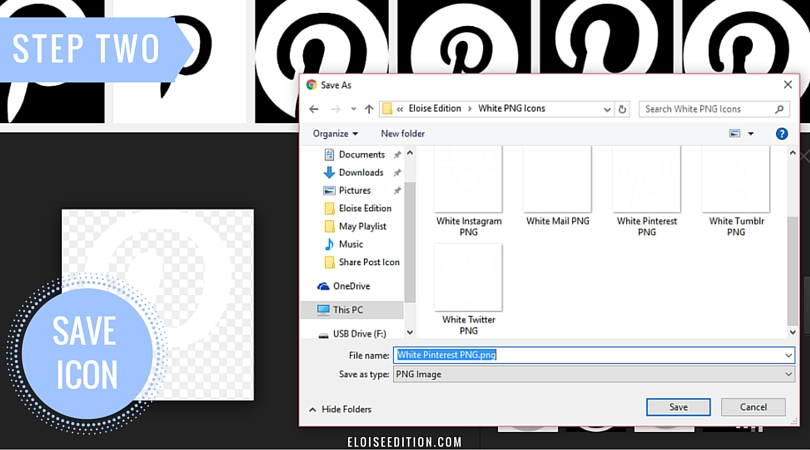Click the search magnifier icon
This screenshot has width=810, height=450.
[780, 109]
